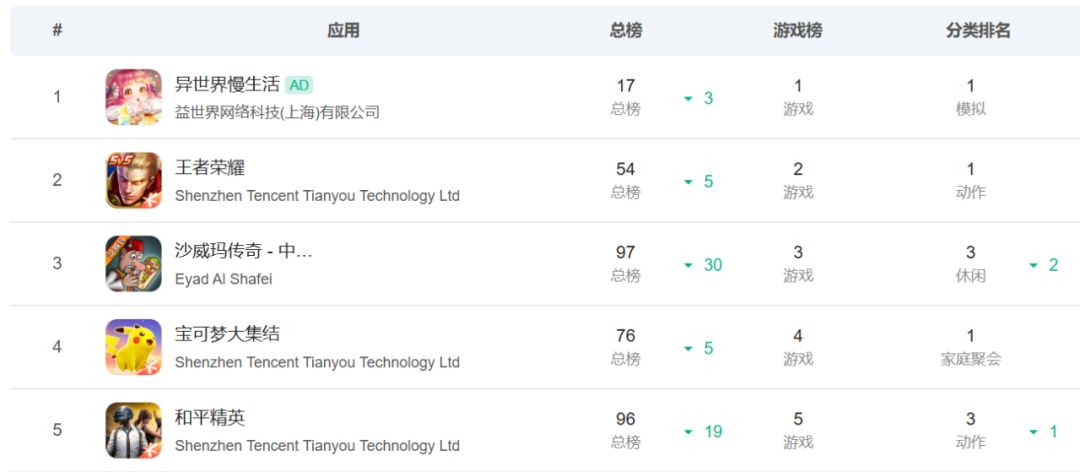Click the AD badge beside 异世界慢生活

click(x=299, y=85)
